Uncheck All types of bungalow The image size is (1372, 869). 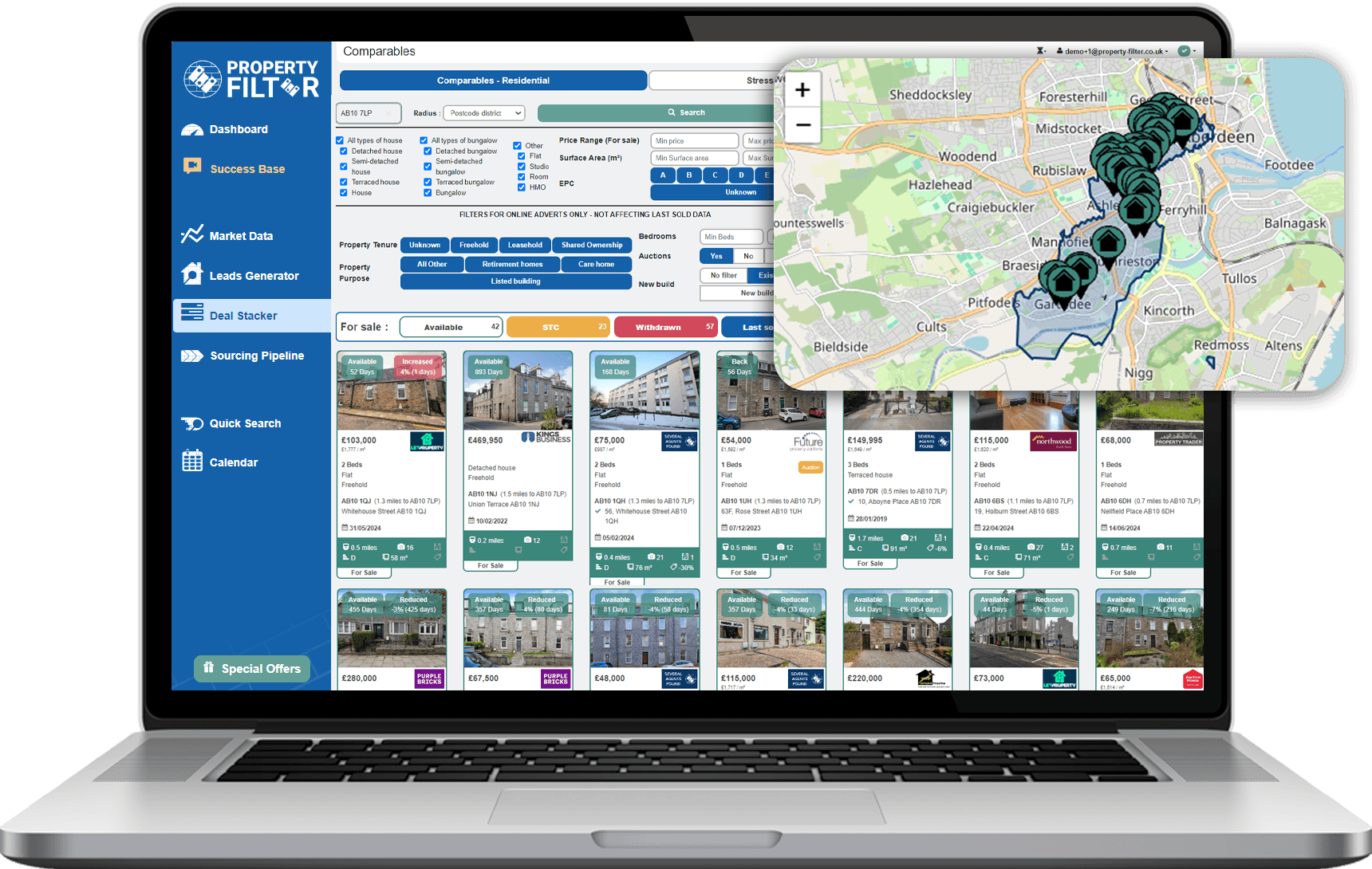424,140
